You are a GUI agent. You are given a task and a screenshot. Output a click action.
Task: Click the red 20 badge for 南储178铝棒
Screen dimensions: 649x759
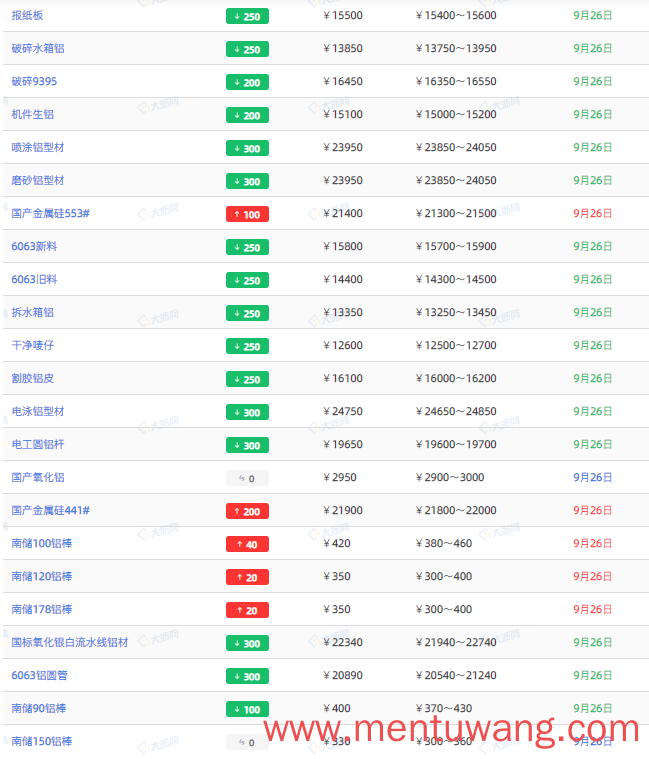[x=247, y=610]
